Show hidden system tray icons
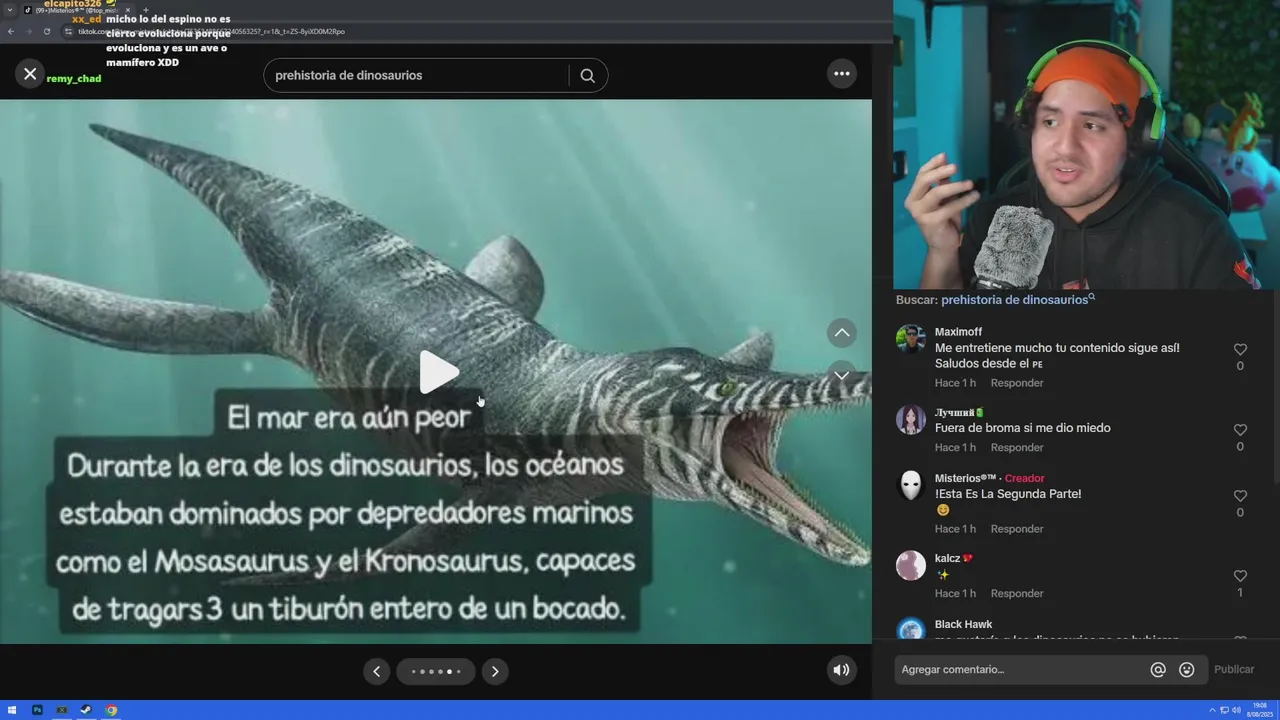Viewport: 1280px width, 720px height. point(1212,710)
